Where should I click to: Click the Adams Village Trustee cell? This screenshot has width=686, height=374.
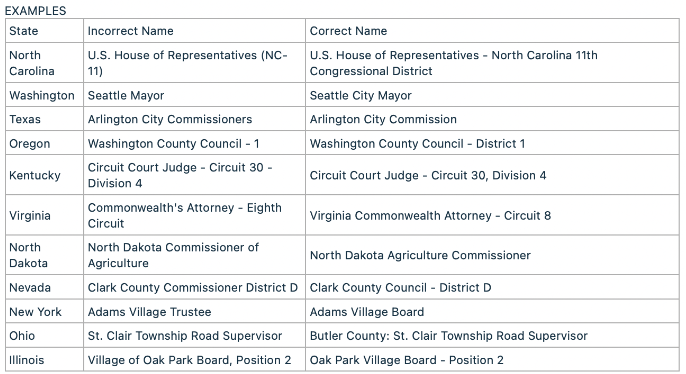point(194,311)
